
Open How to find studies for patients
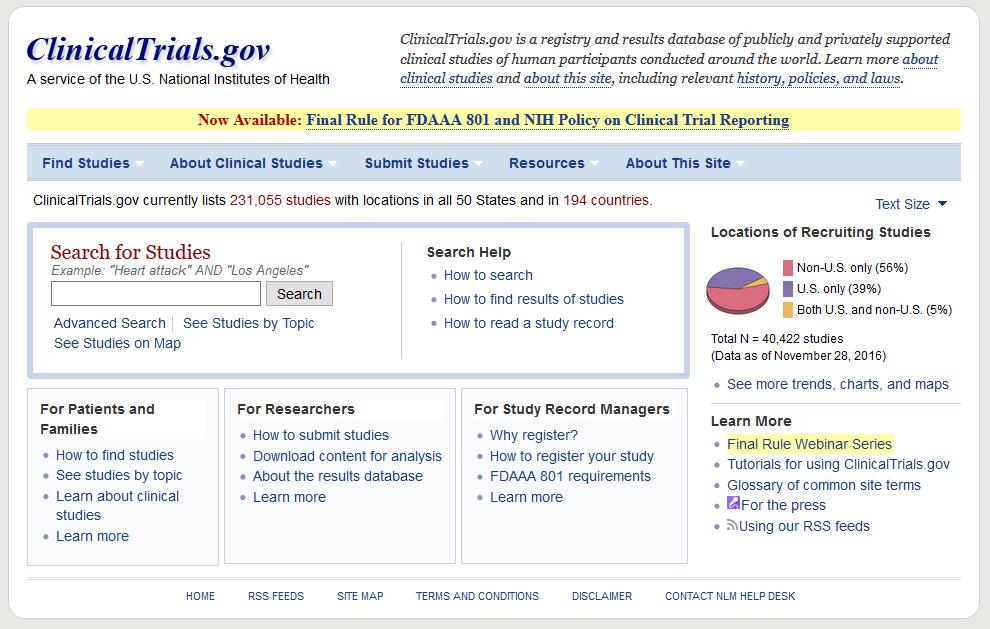click(115, 455)
